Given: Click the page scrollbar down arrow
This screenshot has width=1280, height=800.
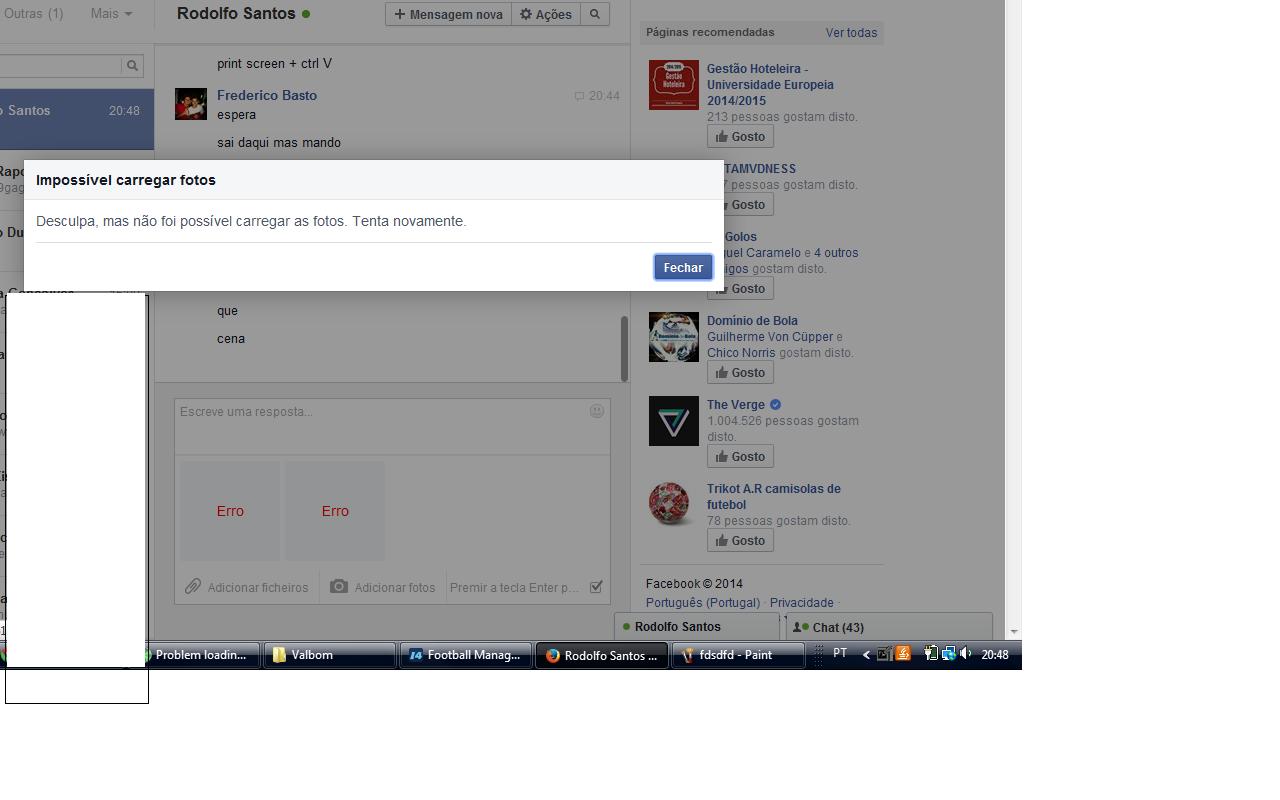Looking at the screenshot, I should click(x=1014, y=632).
